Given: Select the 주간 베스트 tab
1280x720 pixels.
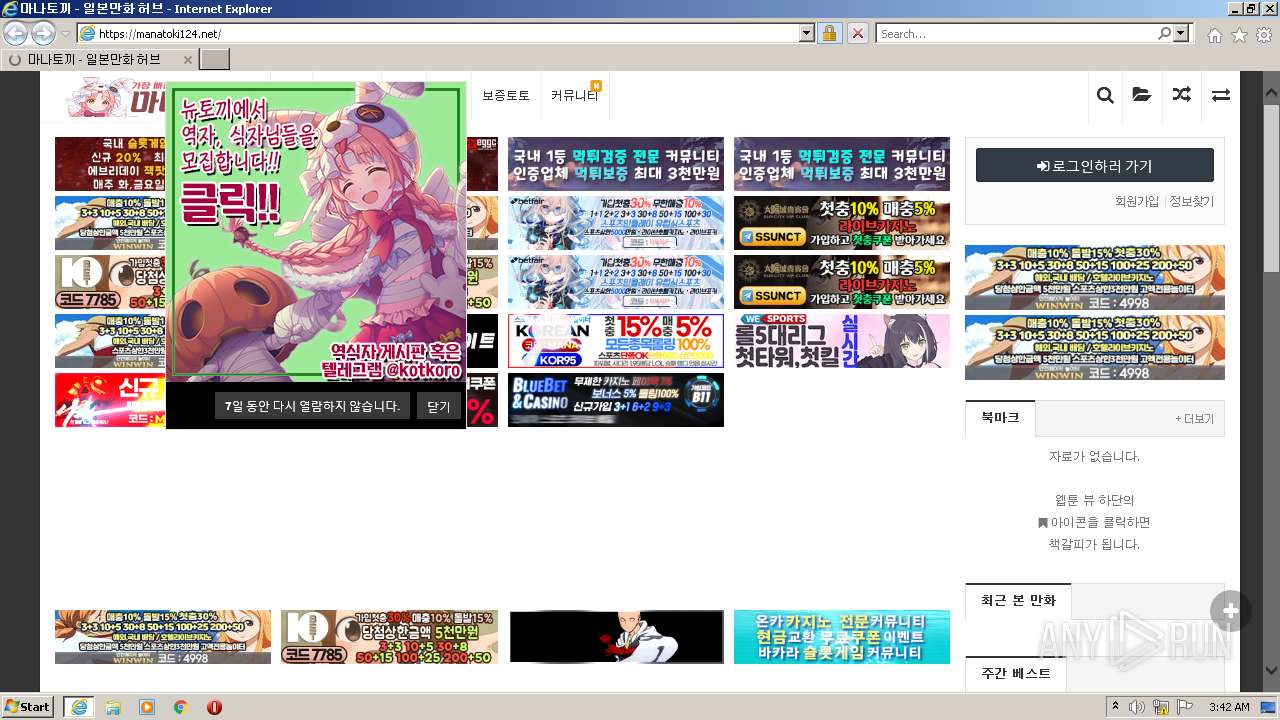Looking at the screenshot, I should click(x=1016, y=673).
